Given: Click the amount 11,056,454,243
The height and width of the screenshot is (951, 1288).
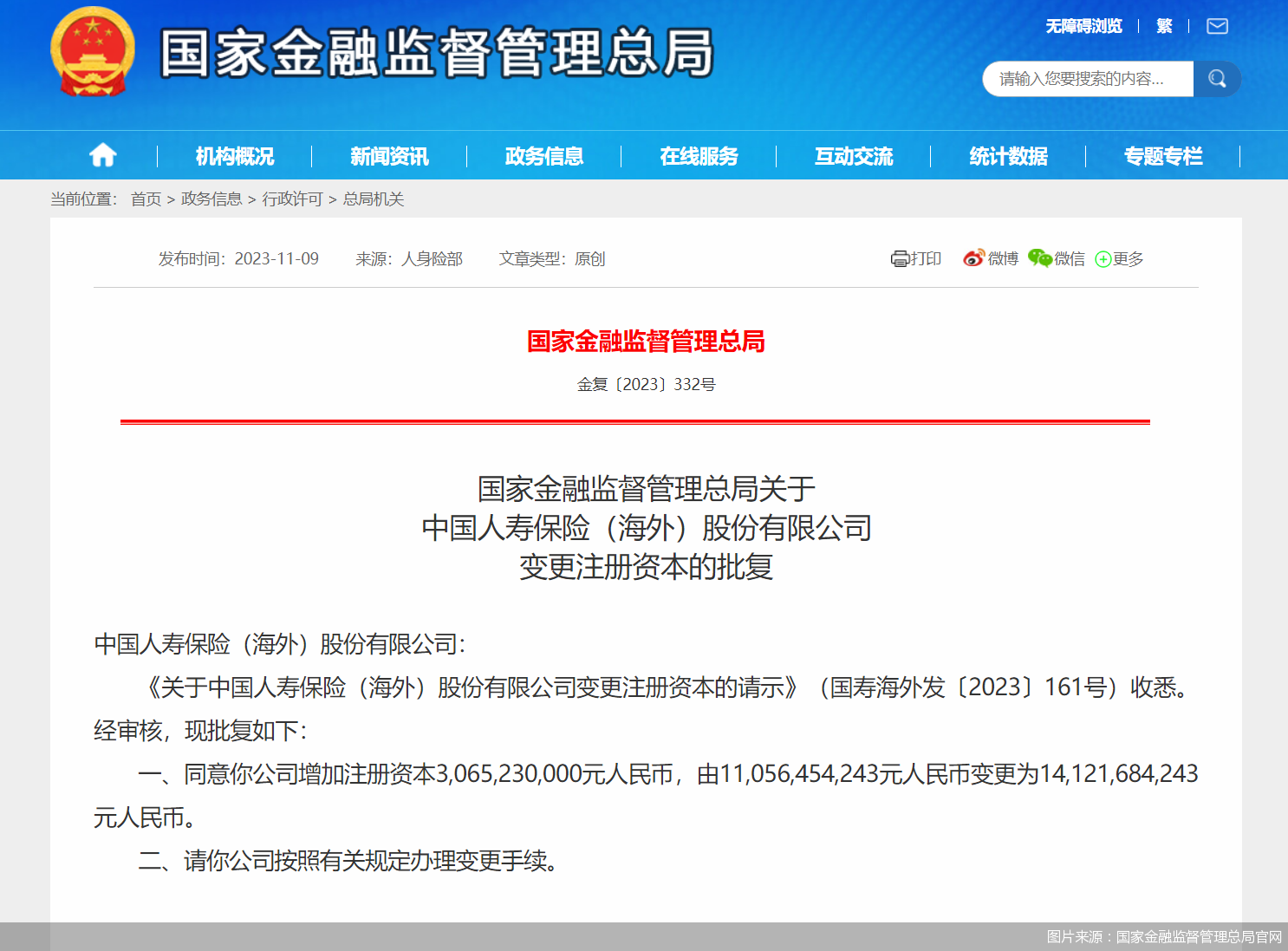Looking at the screenshot, I should point(800,774).
